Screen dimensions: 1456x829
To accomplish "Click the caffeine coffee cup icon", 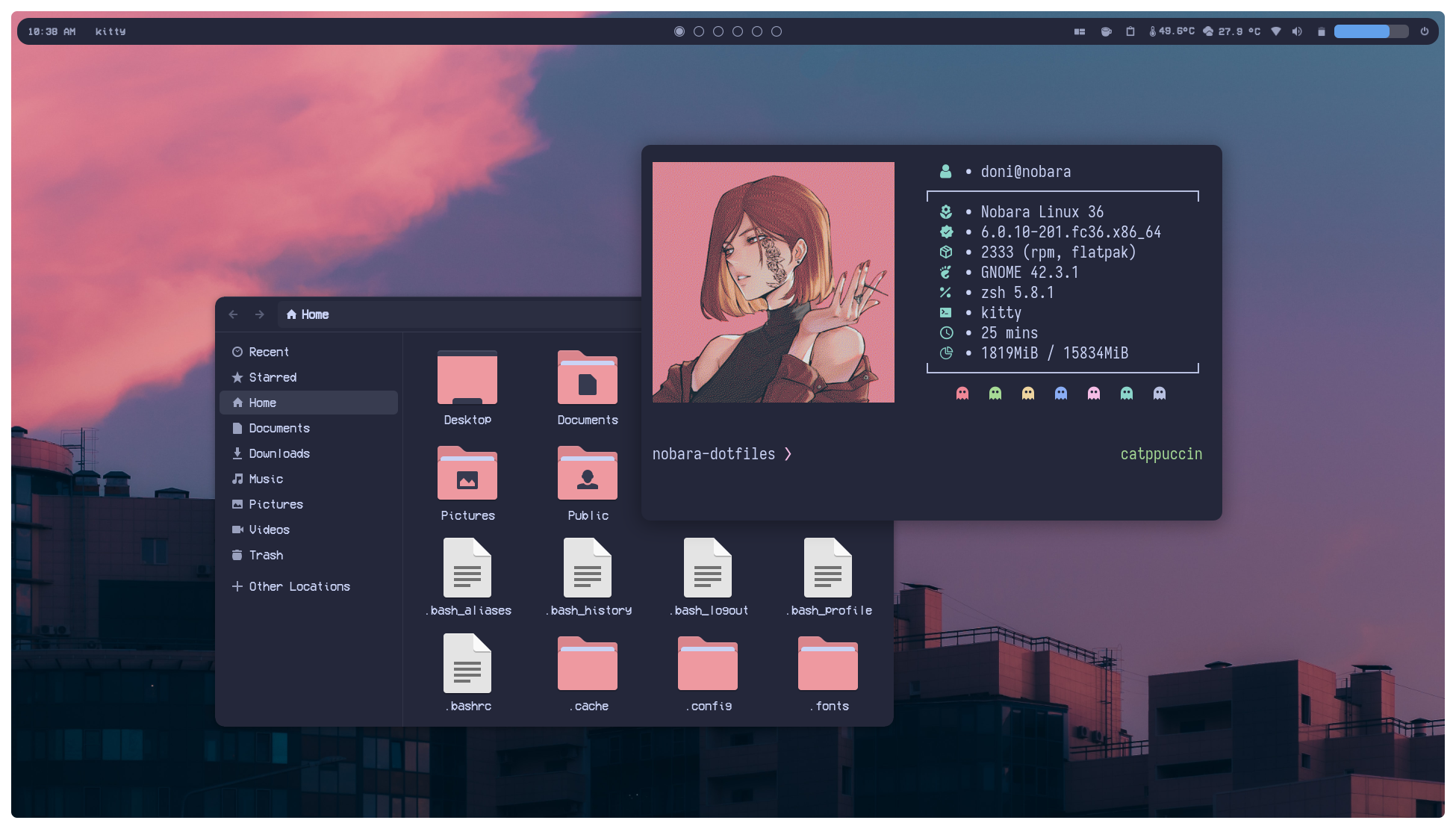I will 1106,31.
